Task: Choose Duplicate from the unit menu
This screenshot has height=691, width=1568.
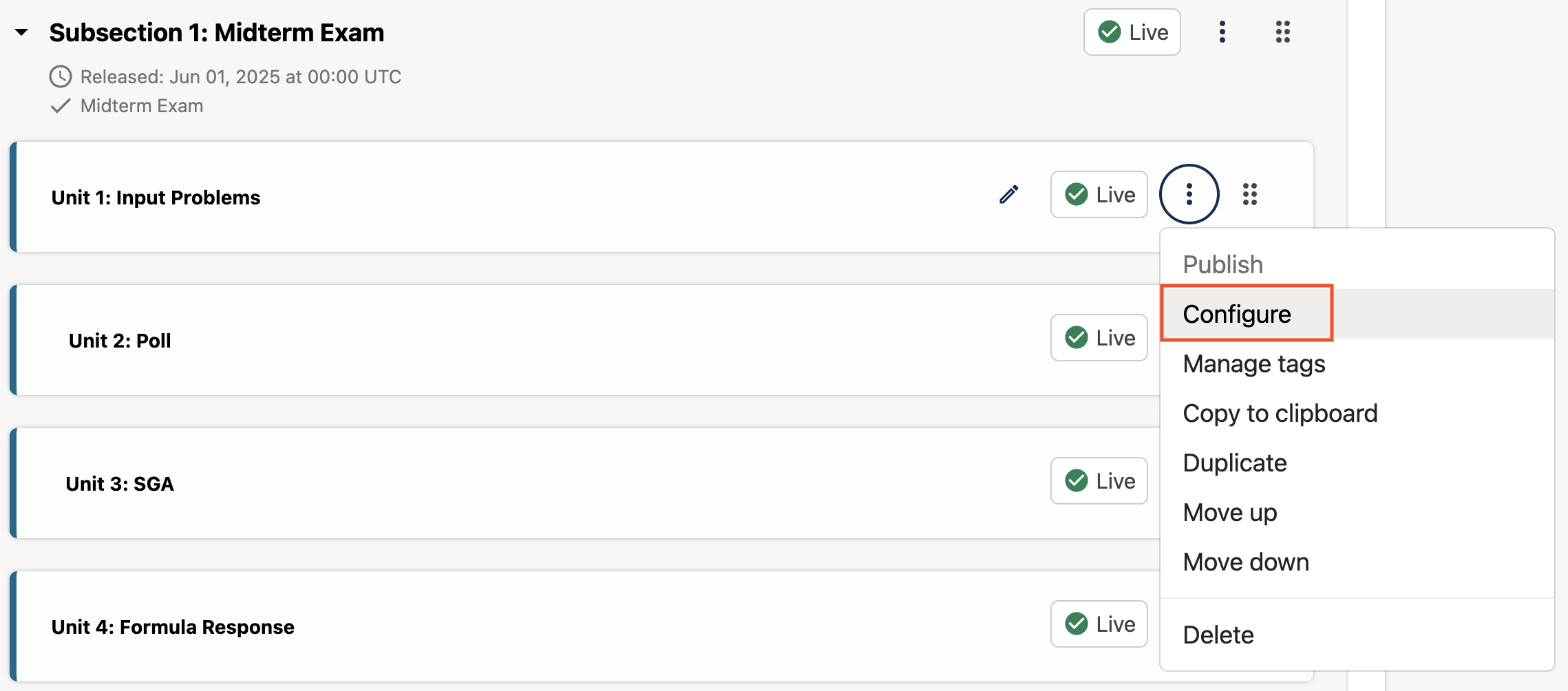Action: 1234,463
